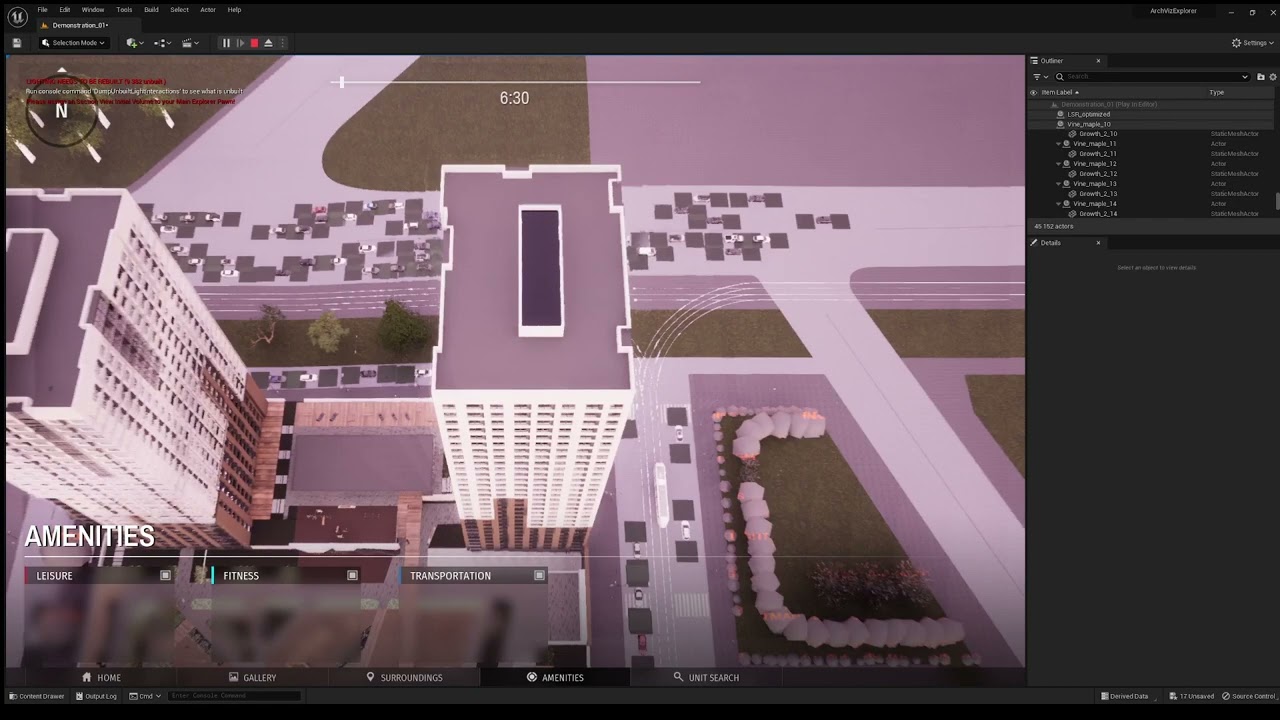Open the Gallery tab
The height and width of the screenshot is (720, 1280).
tap(252, 677)
